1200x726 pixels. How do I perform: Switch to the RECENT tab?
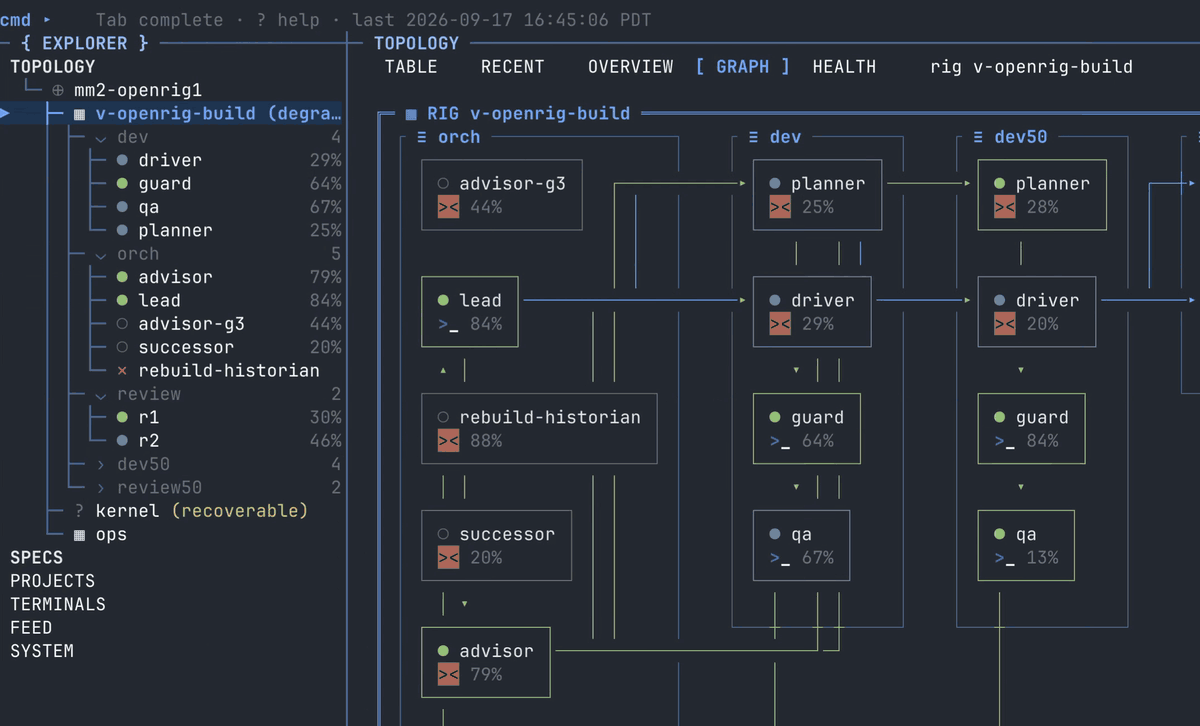point(513,67)
